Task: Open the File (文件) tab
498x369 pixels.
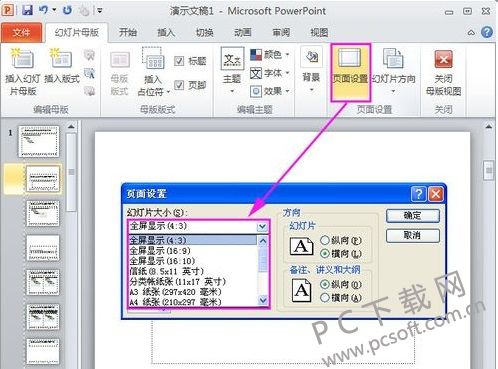Action: (x=21, y=32)
